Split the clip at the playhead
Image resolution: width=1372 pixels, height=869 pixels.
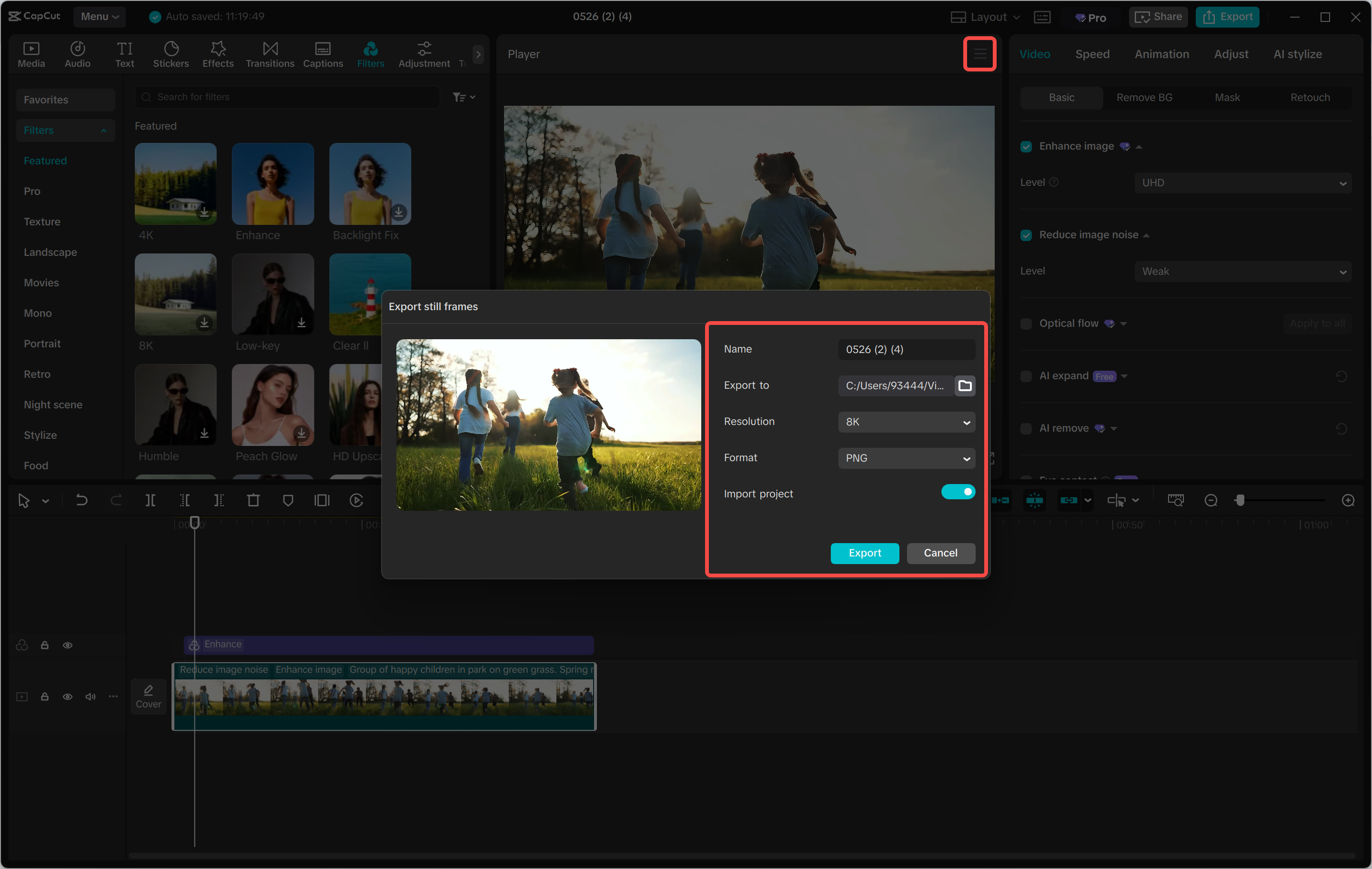click(151, 500)
